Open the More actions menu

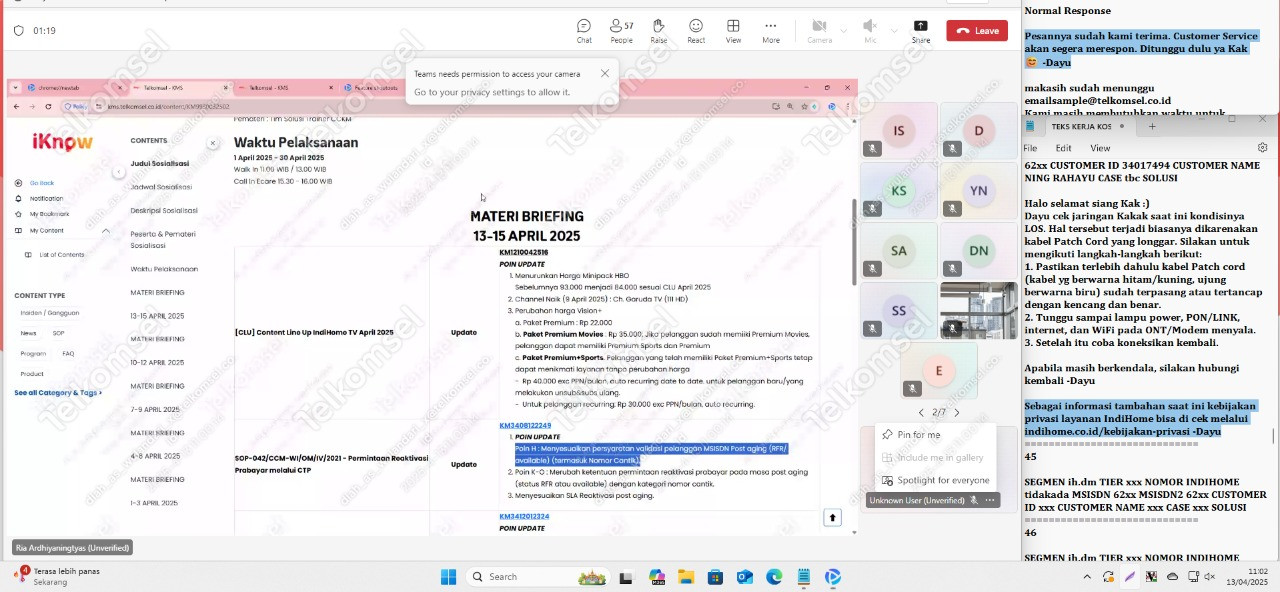tap(770, 30)
